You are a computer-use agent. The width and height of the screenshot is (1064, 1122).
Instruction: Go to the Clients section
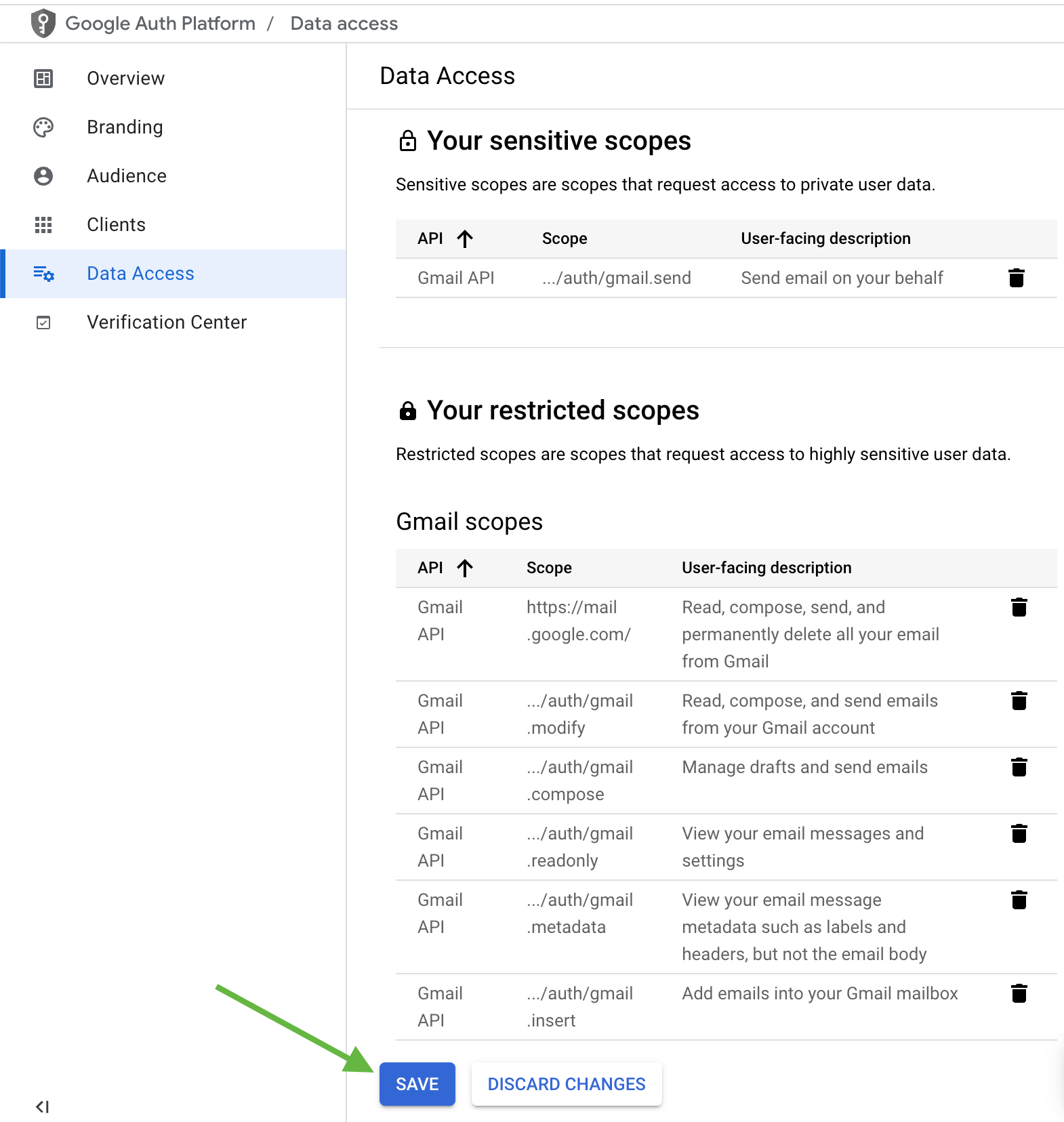click(173, 225)
